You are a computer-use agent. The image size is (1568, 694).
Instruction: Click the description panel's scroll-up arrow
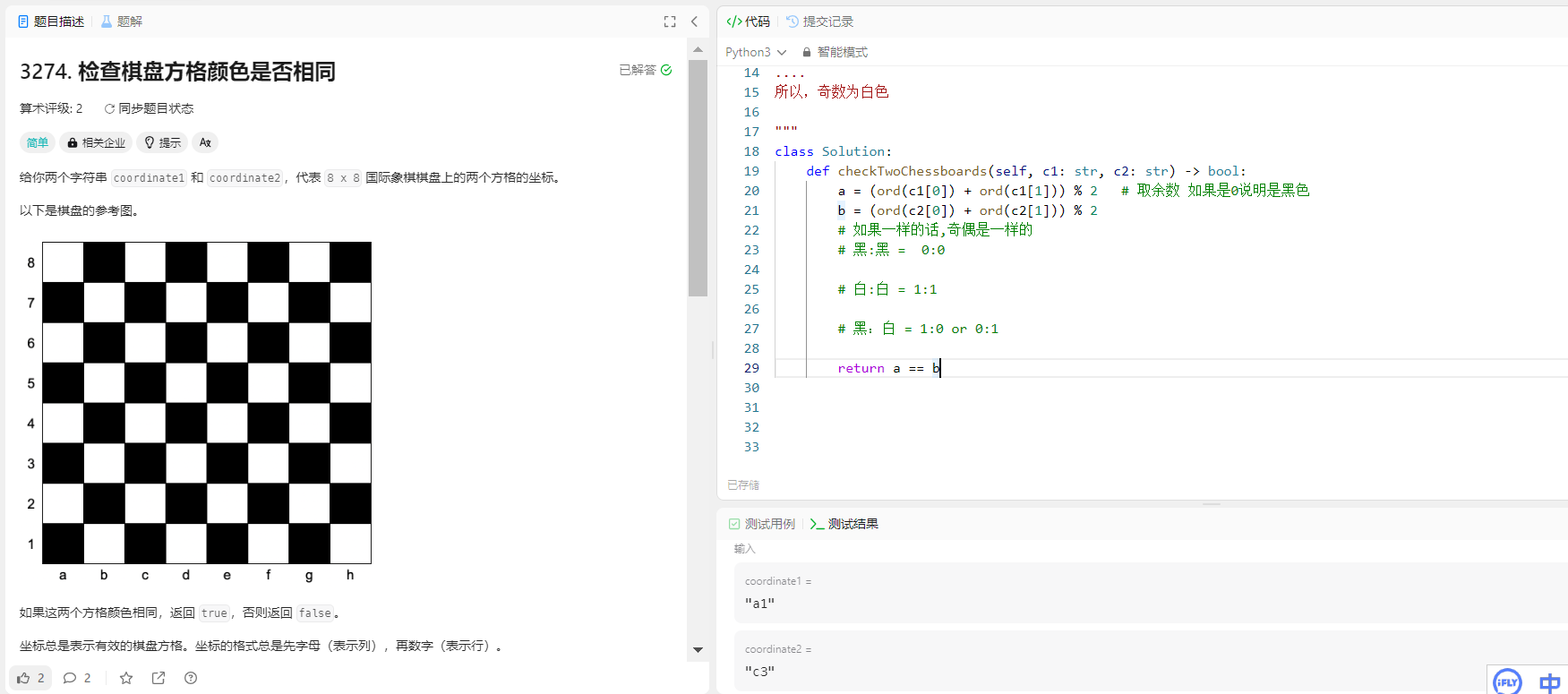(698, 49)
